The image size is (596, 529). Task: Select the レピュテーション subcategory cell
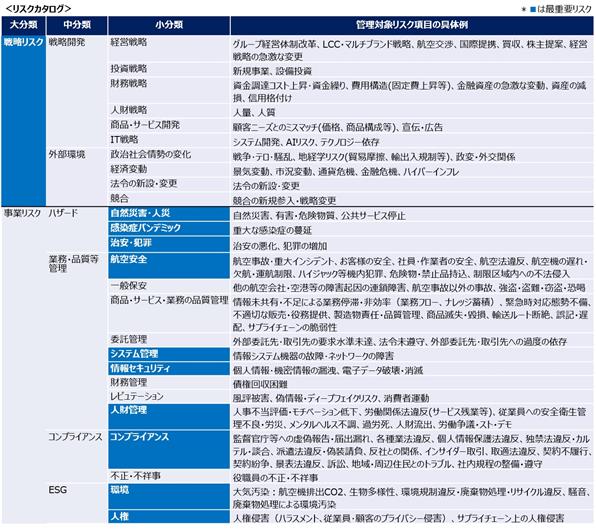tap(169, 396)
